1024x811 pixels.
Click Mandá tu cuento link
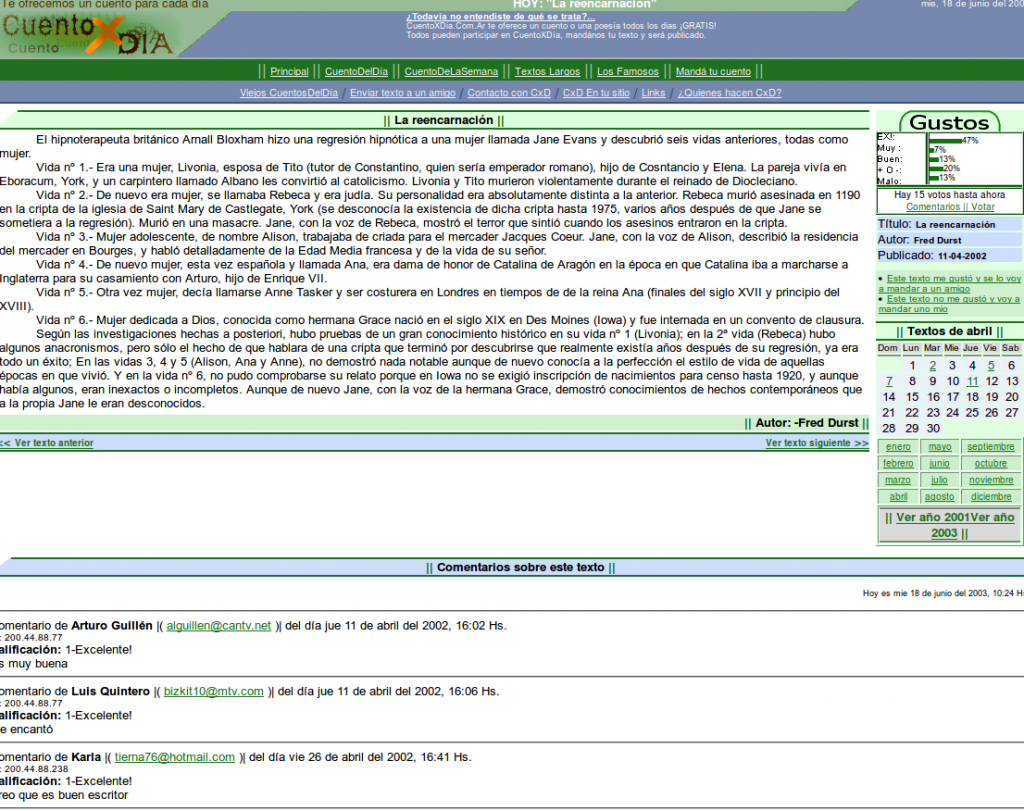pyautogui.click(x=713, y=71)
